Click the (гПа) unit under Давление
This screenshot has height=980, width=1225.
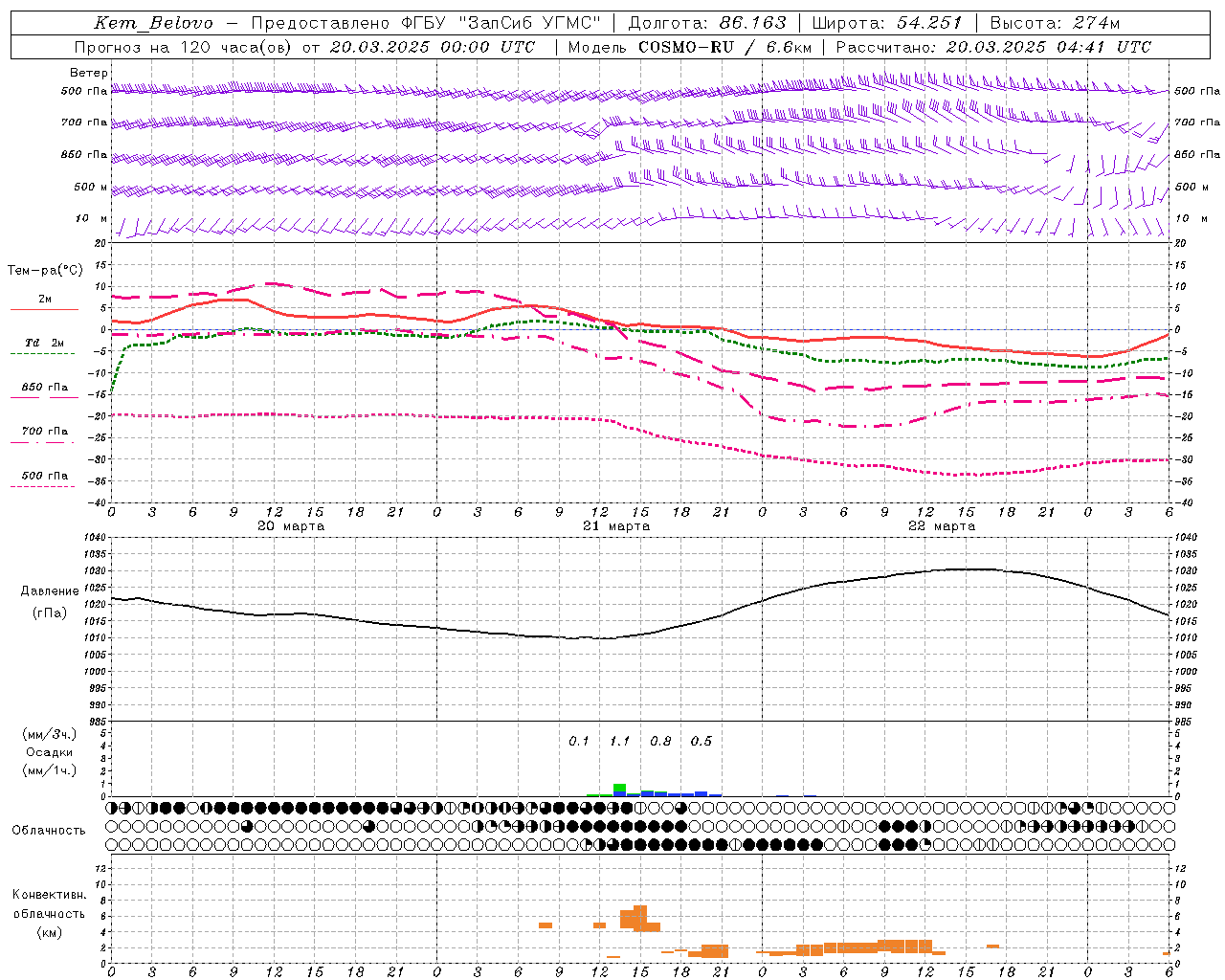tap(50, 613)
